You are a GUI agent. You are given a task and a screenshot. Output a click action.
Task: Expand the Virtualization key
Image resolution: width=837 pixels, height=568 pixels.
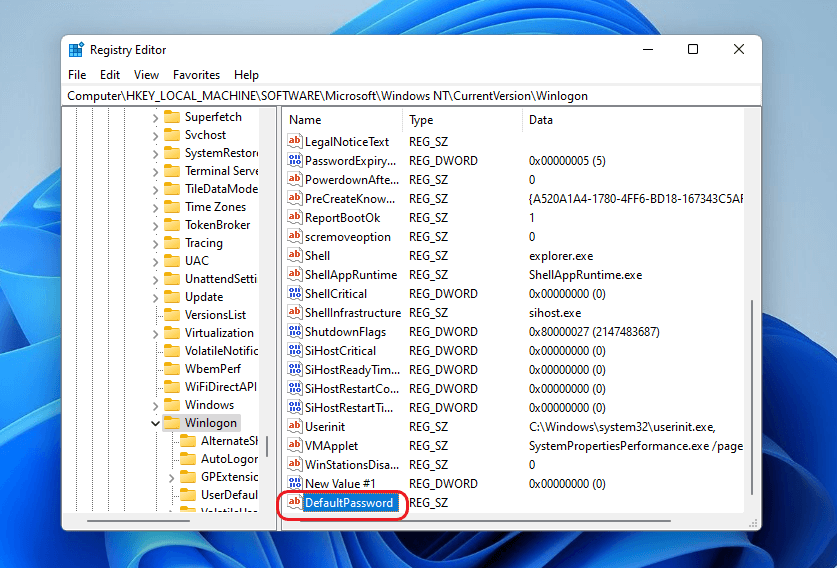pyautogui.click(x=155, y=334)
